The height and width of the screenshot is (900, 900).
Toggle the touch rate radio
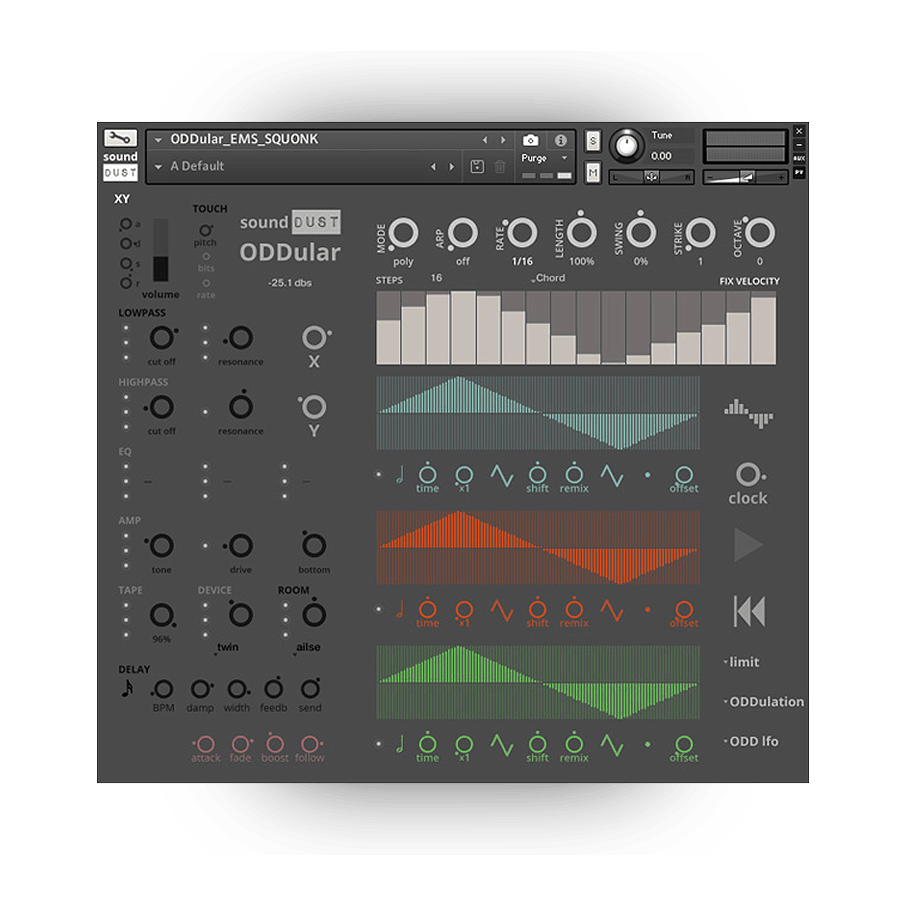[206, 283]
